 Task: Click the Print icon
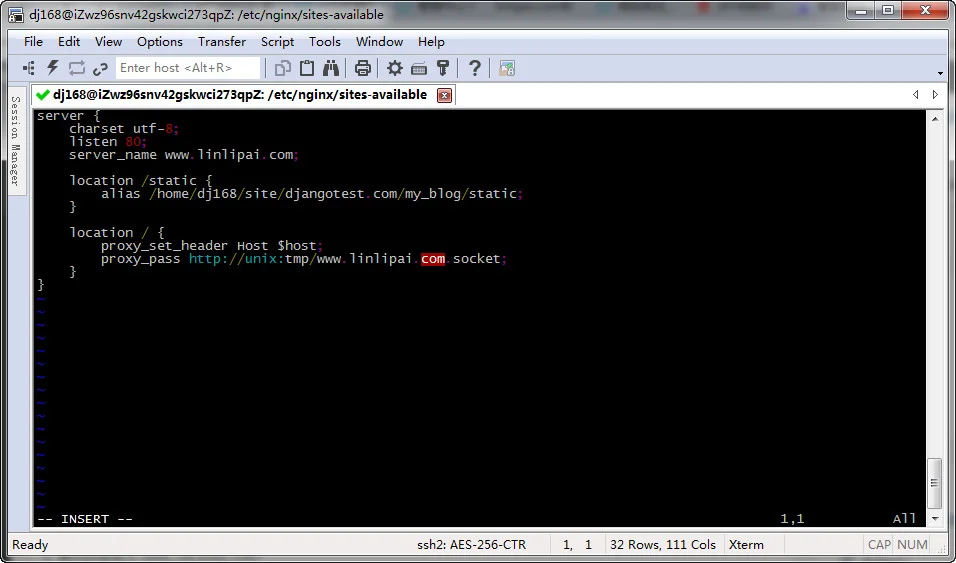[363, 68]
